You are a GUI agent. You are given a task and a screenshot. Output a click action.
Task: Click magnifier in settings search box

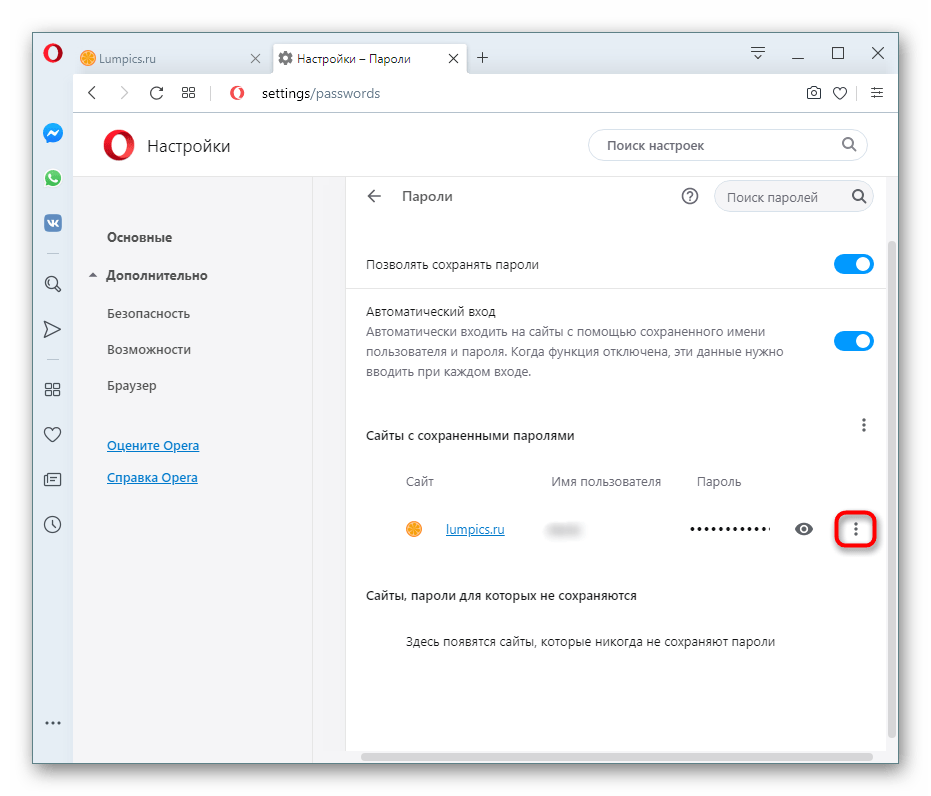tap(849, 145)
